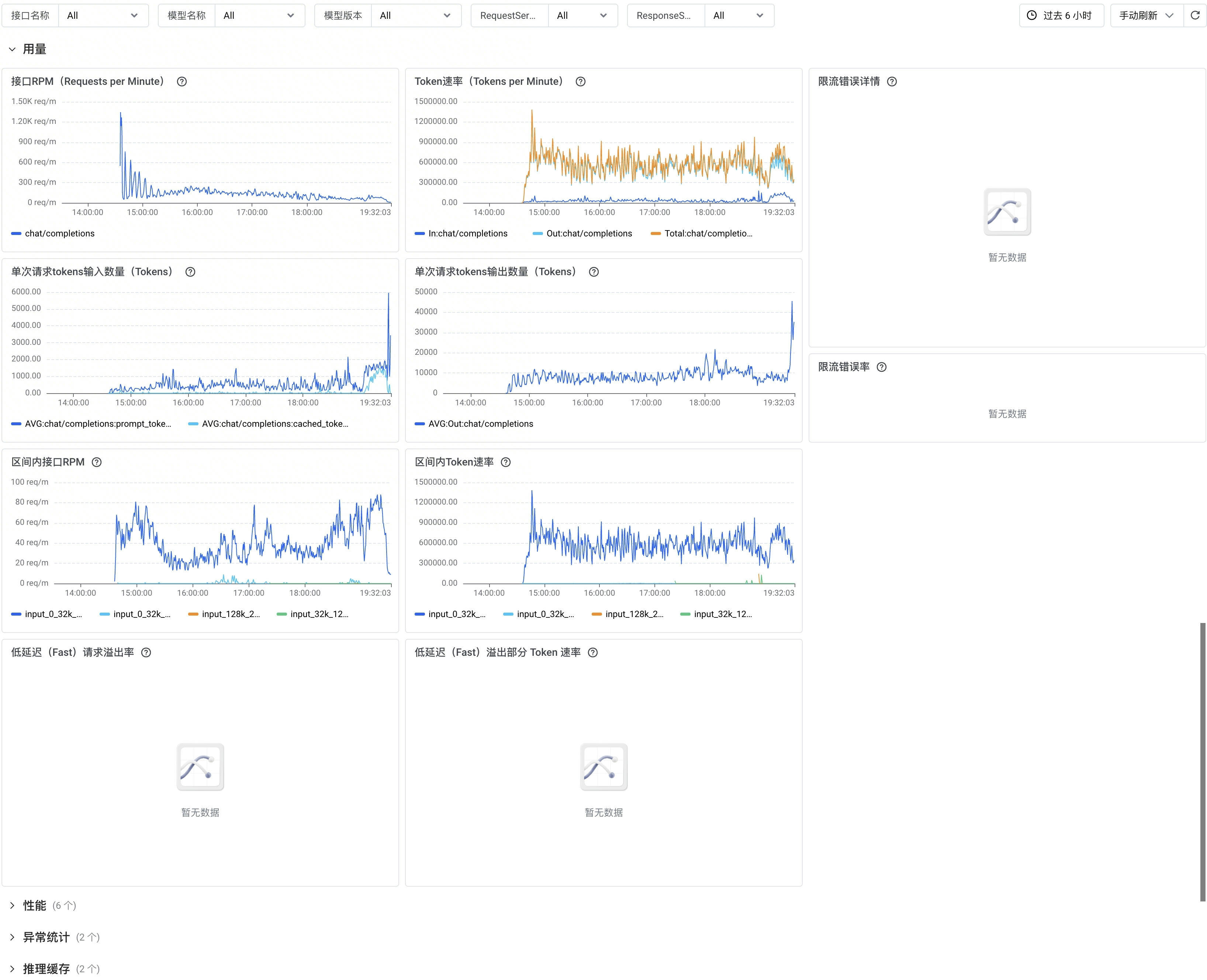Toggle input_128k_2... legend in 区间内接口RPM
The image size is (1207, 980).
coord(225,614)
